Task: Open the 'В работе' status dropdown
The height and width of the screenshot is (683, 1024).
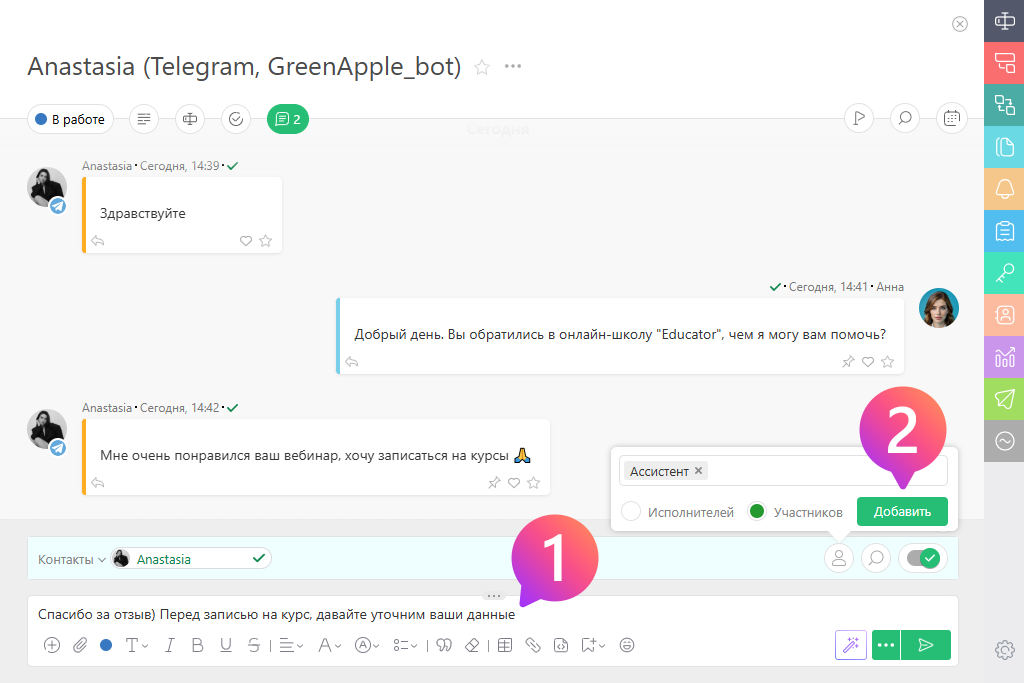Action: pos(70,119)
